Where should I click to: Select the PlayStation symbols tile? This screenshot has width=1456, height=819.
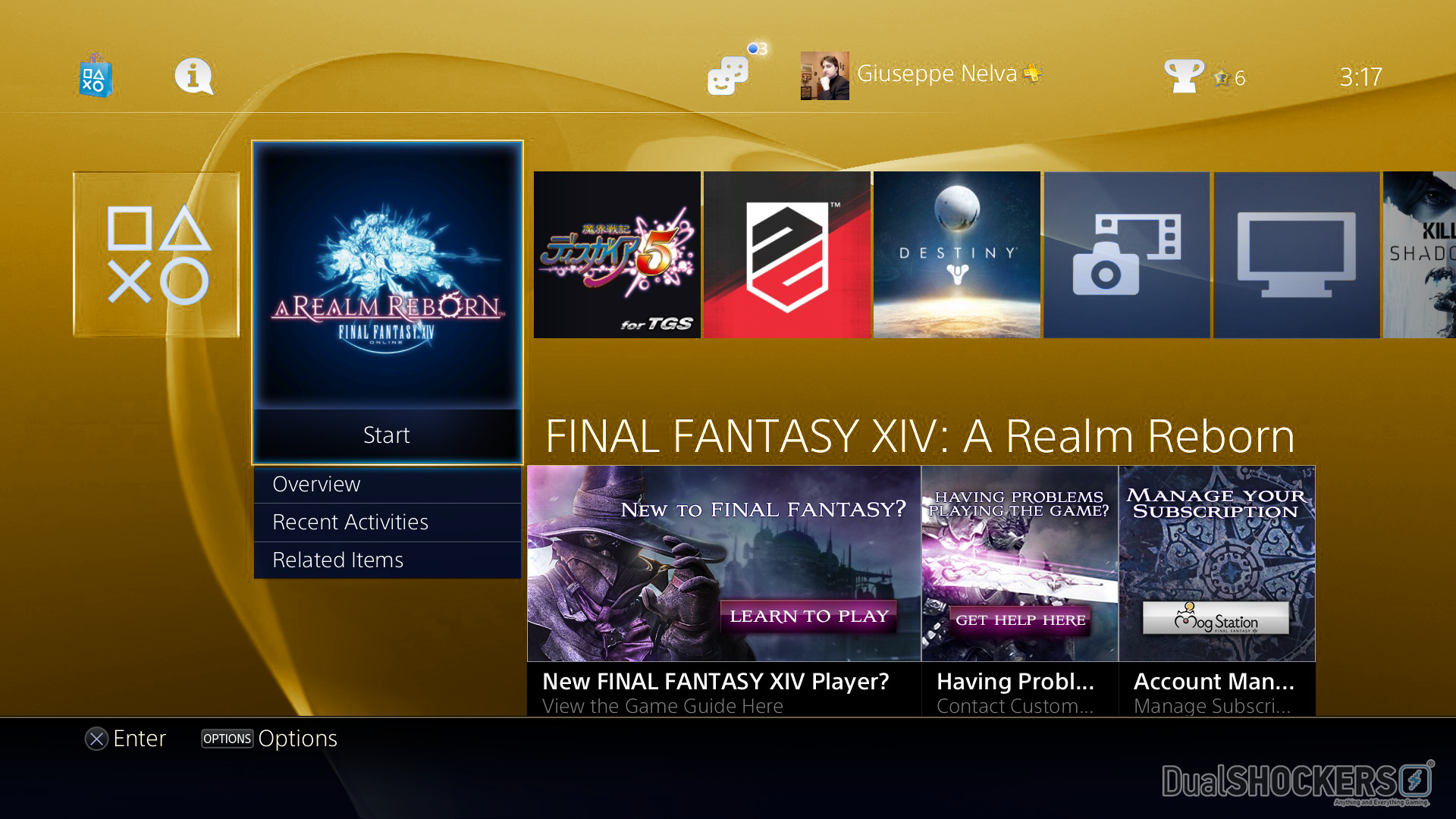pyautogui.click(x=156, y=255)
